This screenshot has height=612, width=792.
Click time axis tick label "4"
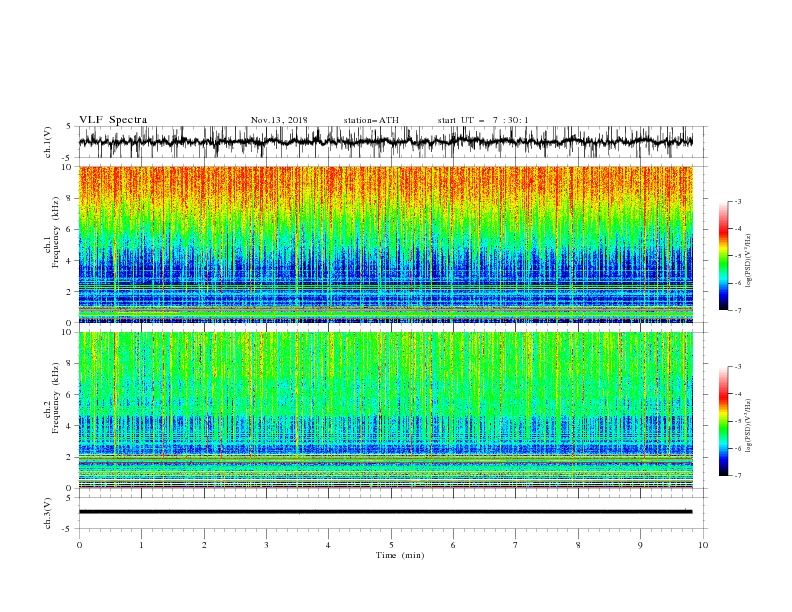tap(328, 545)
